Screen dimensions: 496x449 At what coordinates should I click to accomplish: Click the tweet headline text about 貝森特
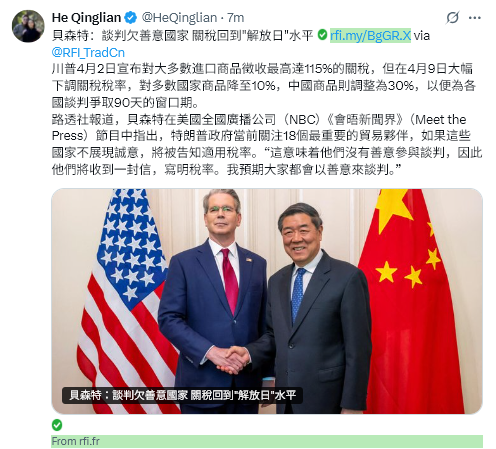point(182,35)
